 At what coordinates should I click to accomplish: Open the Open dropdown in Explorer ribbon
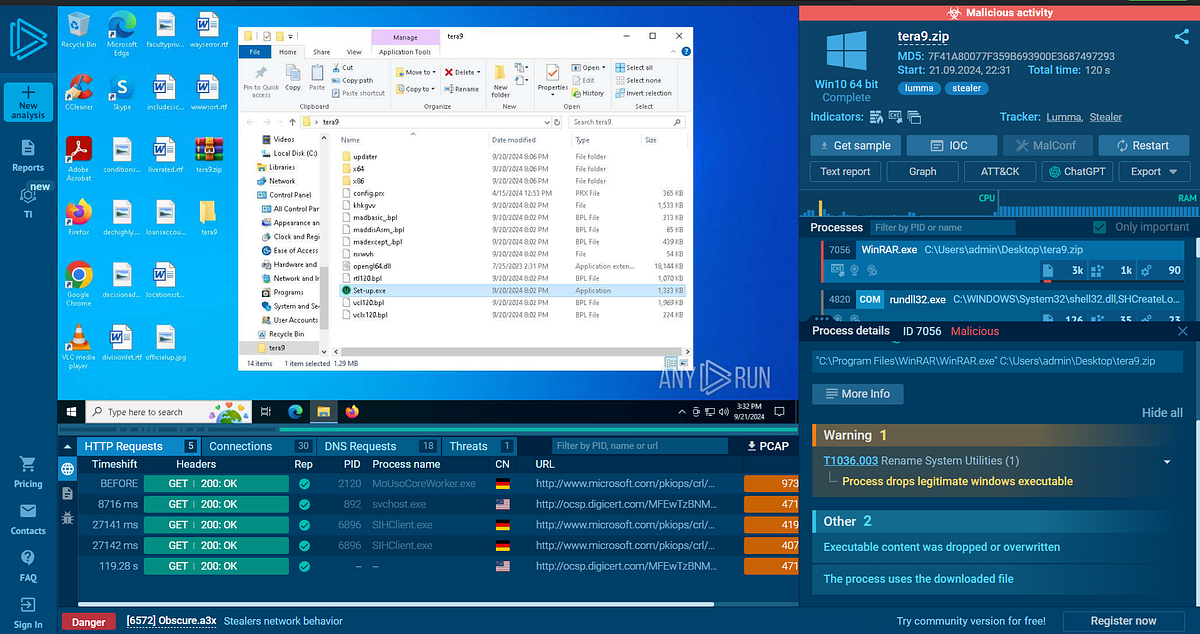click(591, 68)
